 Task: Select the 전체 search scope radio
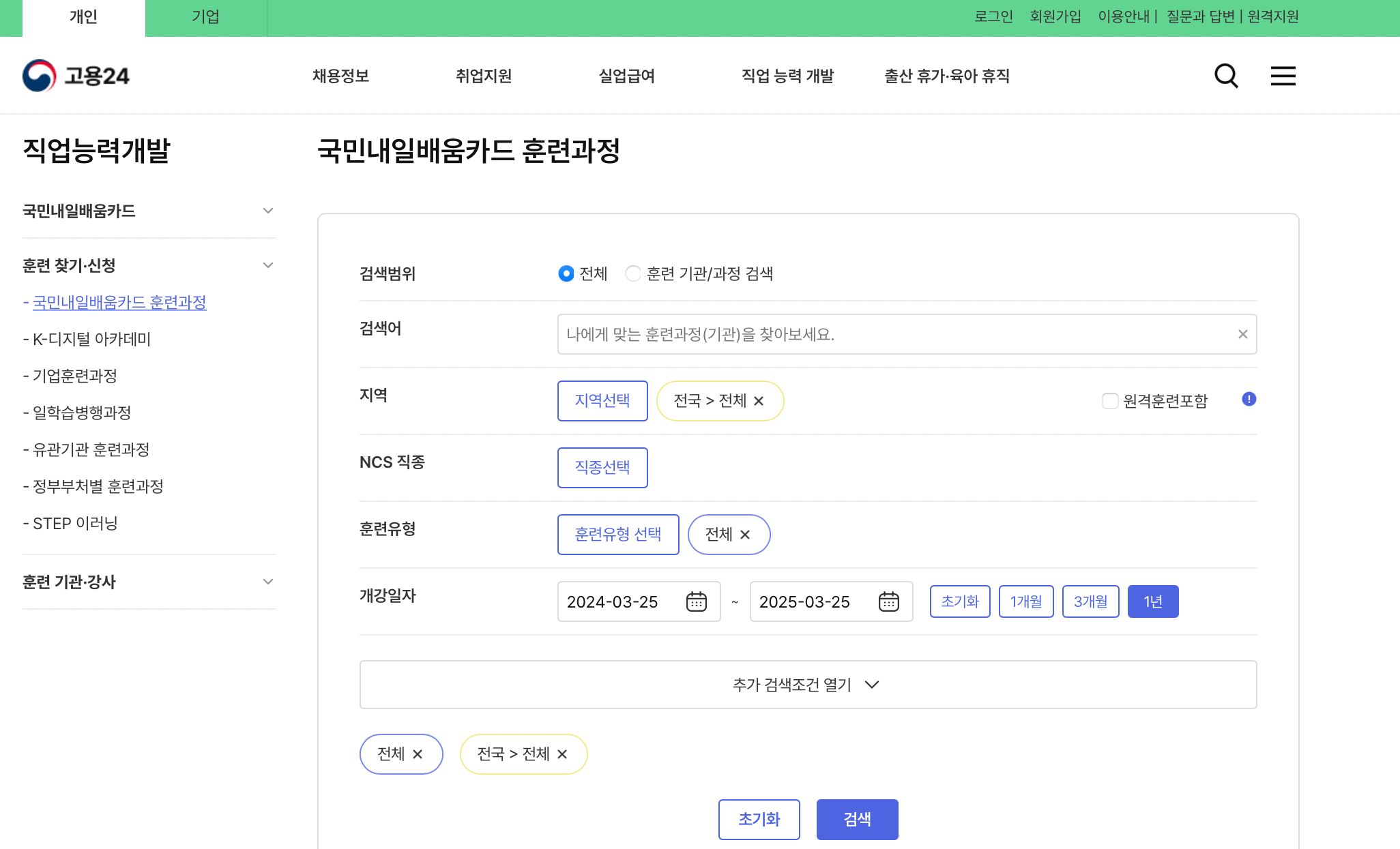[x=566, y=273]
